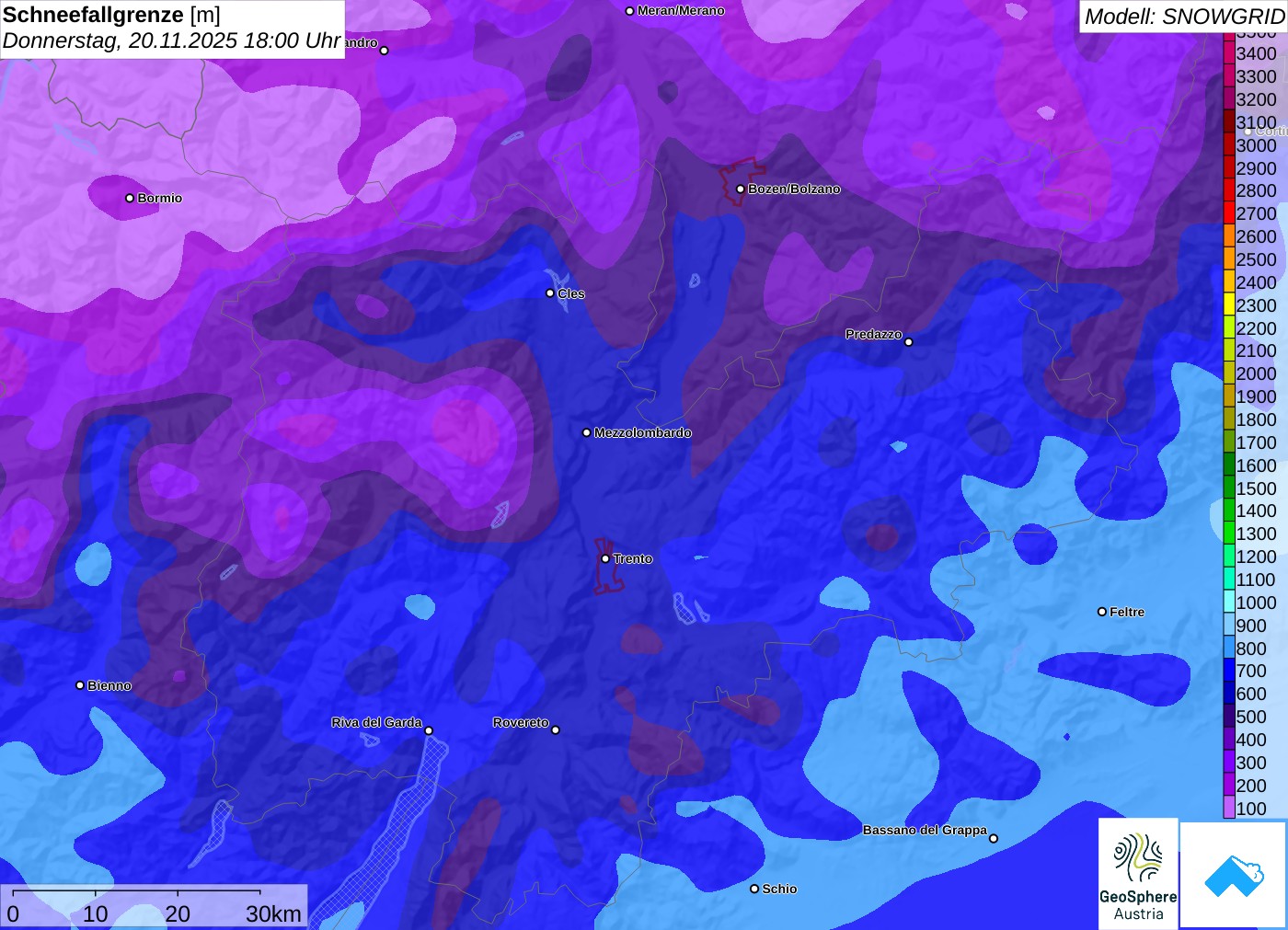
Task: Pick the 900 m legend color swatch
Action: (x=1229, y=625)
